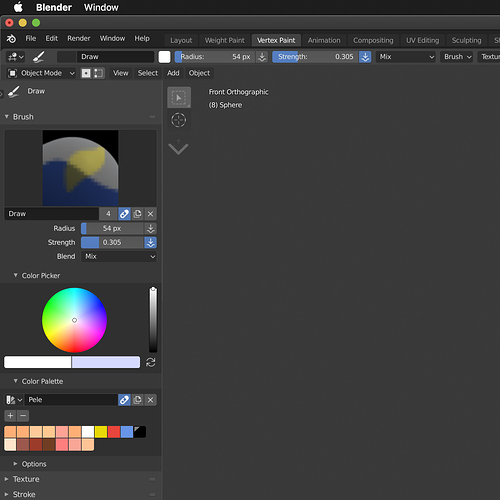Select the 3D Cursor tool
This screenshot has height=500, width=500.
coord(179,120)
